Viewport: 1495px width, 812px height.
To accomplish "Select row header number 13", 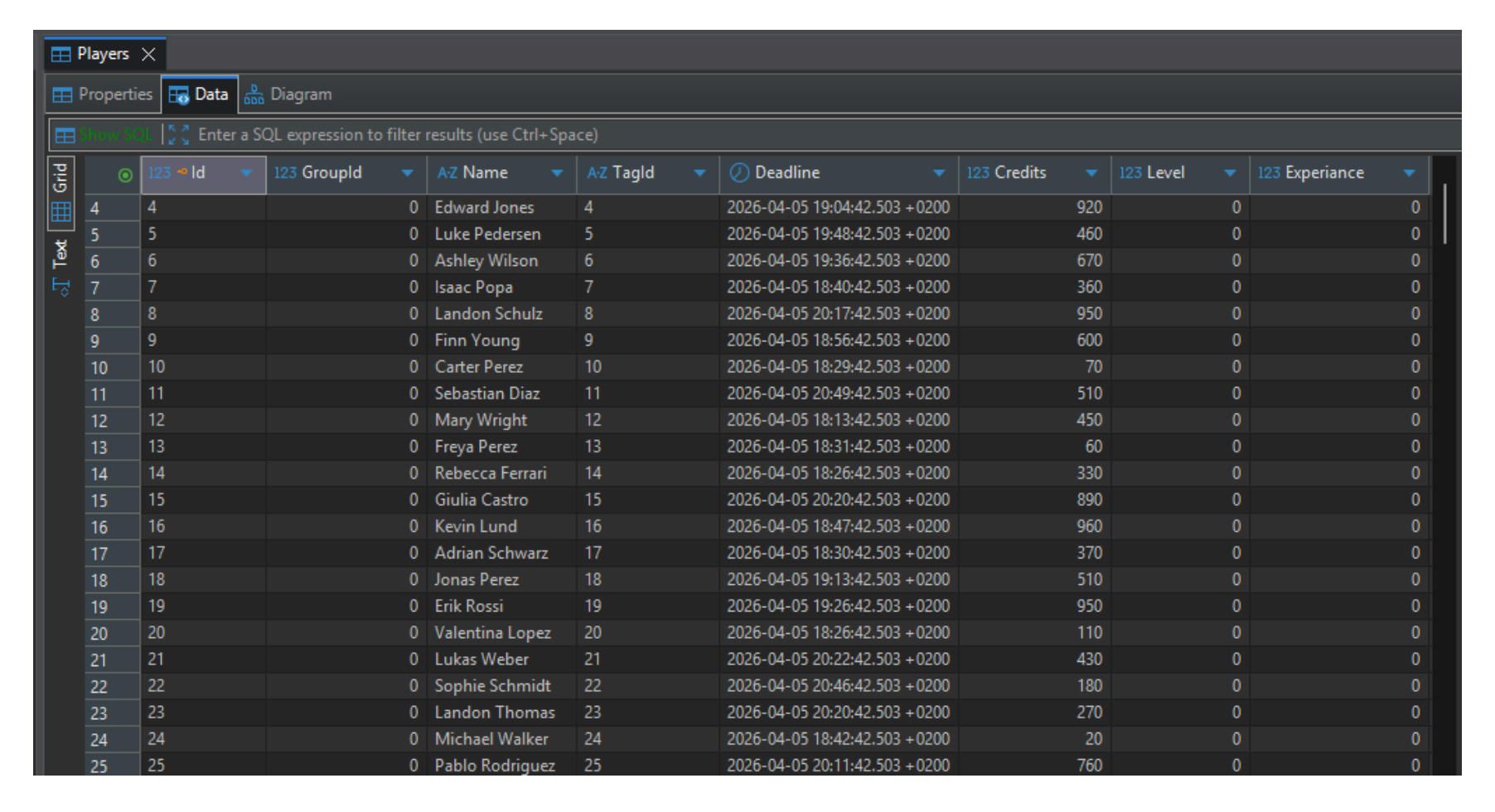I will tap(113, 447).
